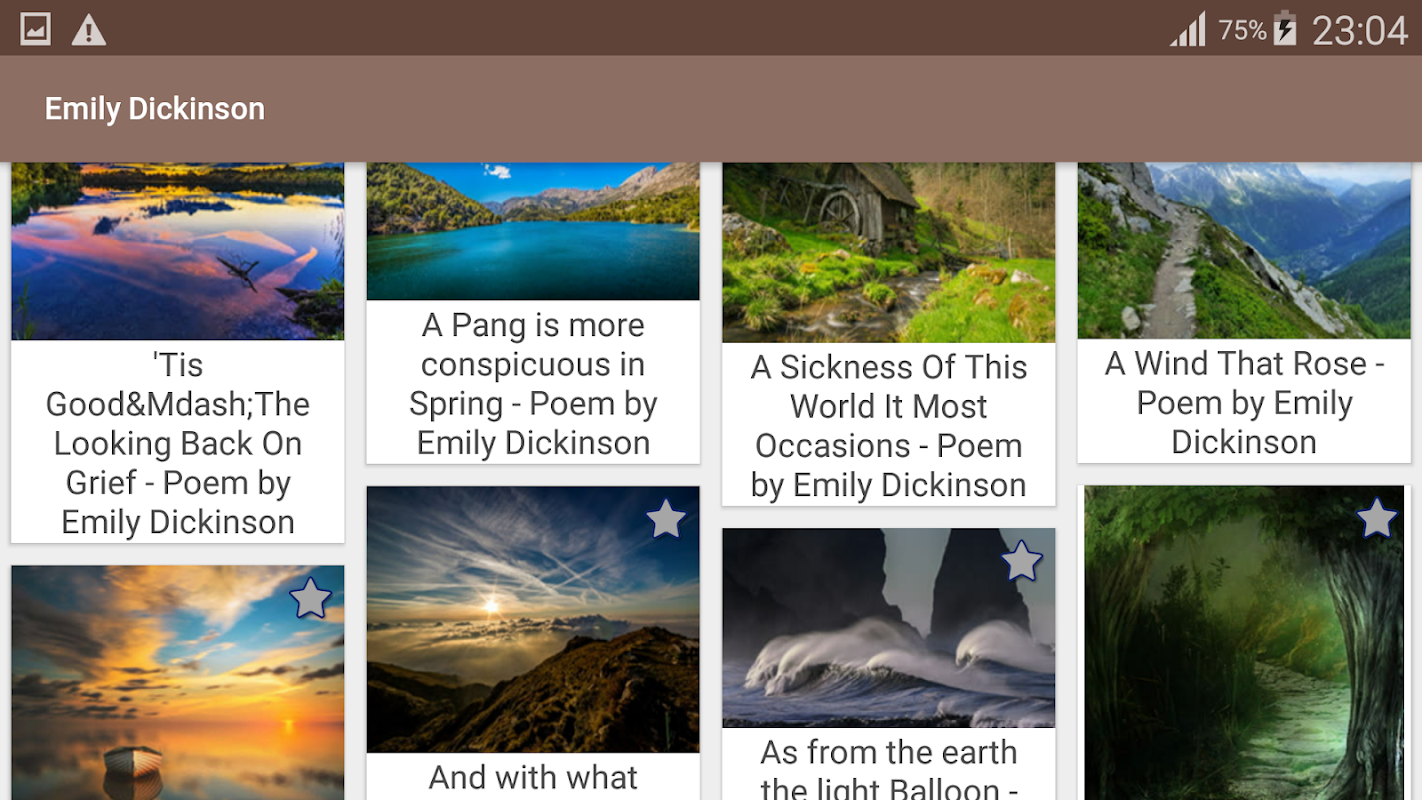The image size is (1422, 800).
Task: Open As from the earth the light Balloon
Action: click(889, 768)
